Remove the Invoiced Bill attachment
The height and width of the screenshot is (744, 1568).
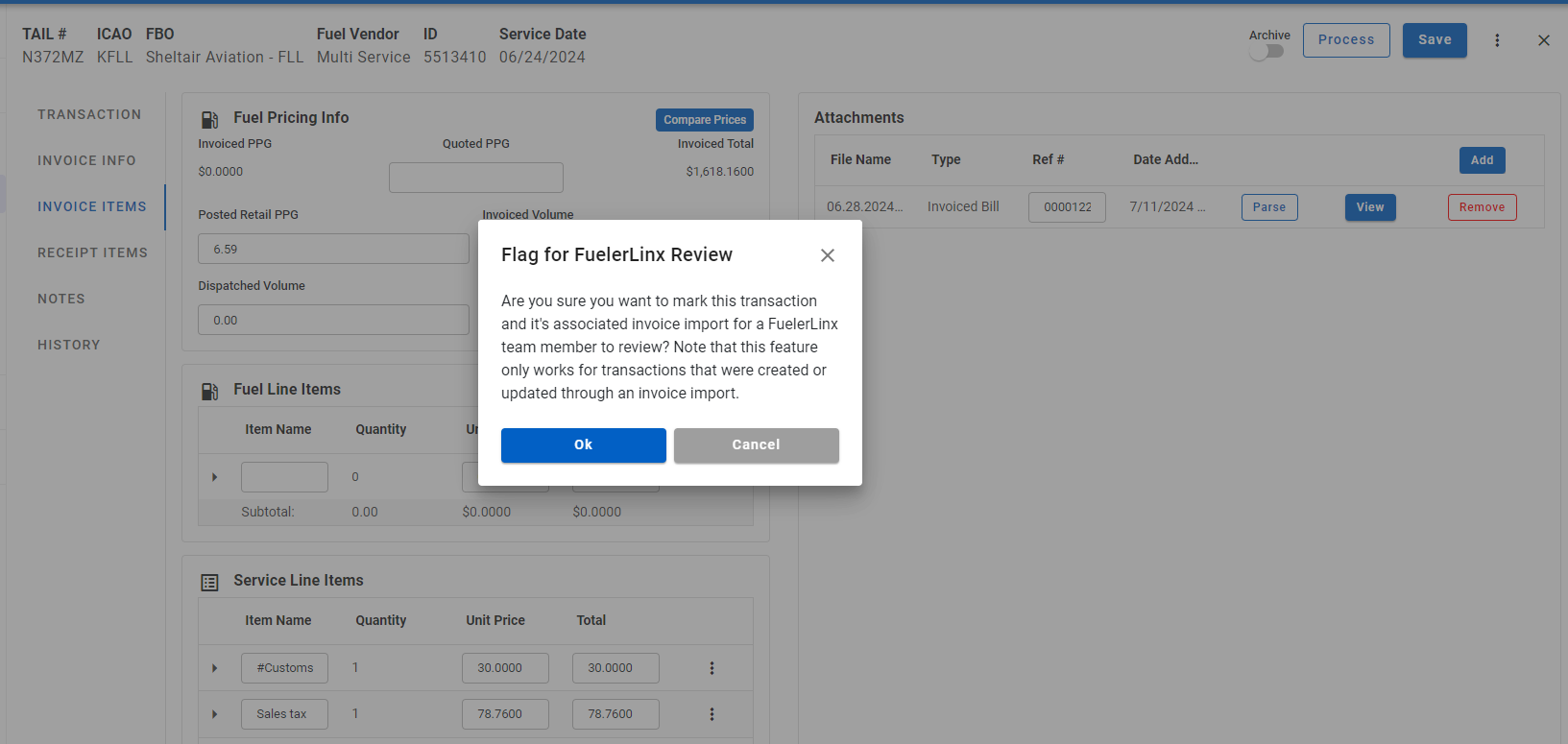tap(1482, 207)
